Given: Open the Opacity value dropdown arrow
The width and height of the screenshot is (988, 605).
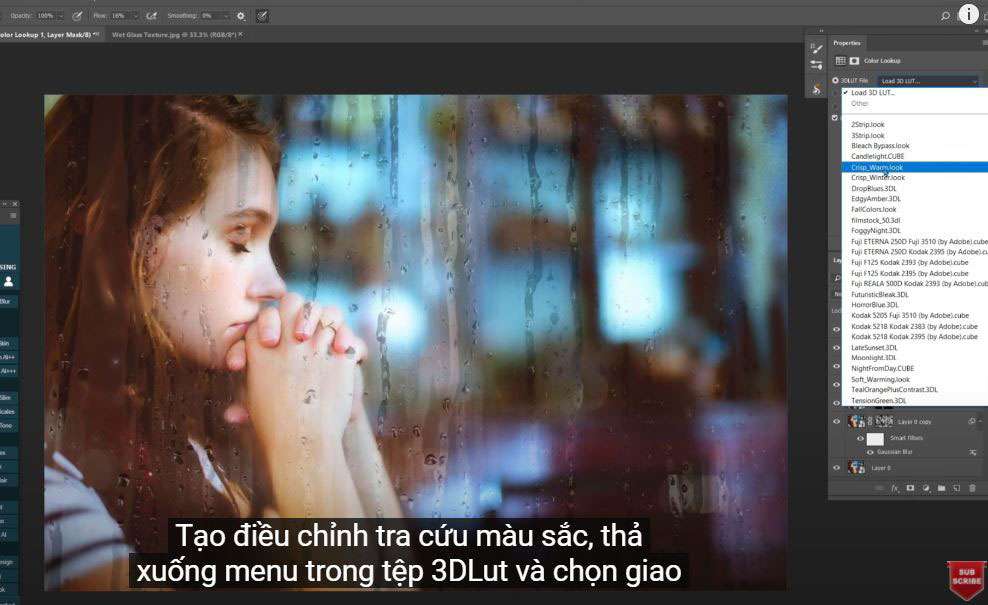Looking at the screenshot, I should [x=61, y=16].
